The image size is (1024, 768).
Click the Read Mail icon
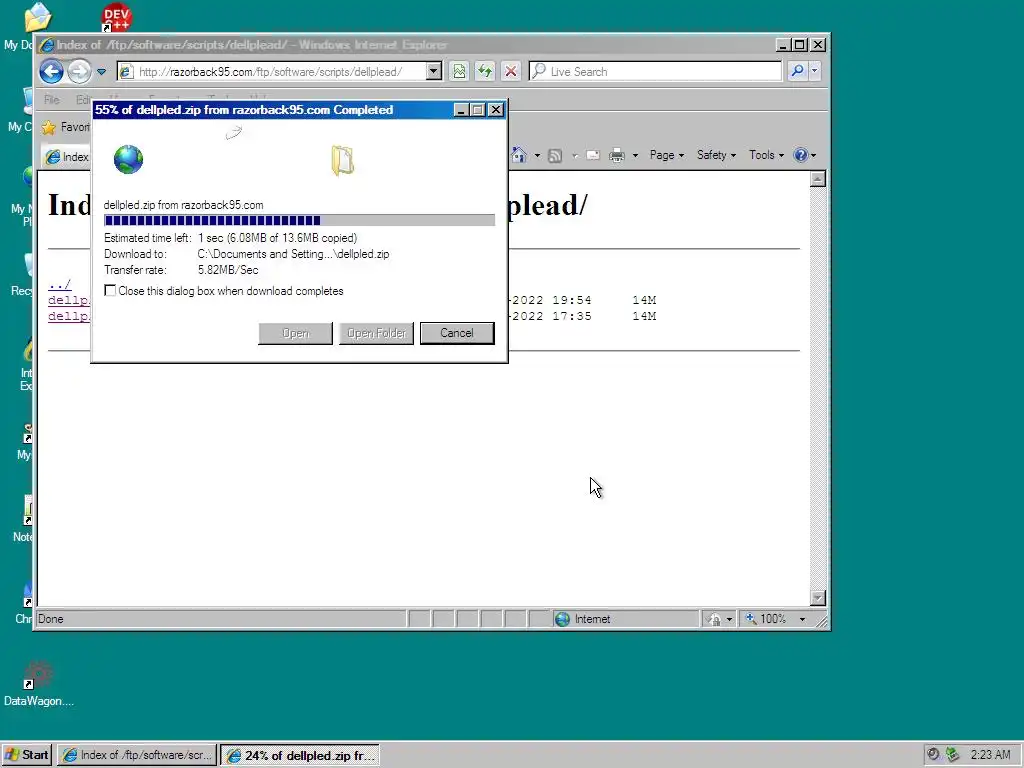point(593,155)
